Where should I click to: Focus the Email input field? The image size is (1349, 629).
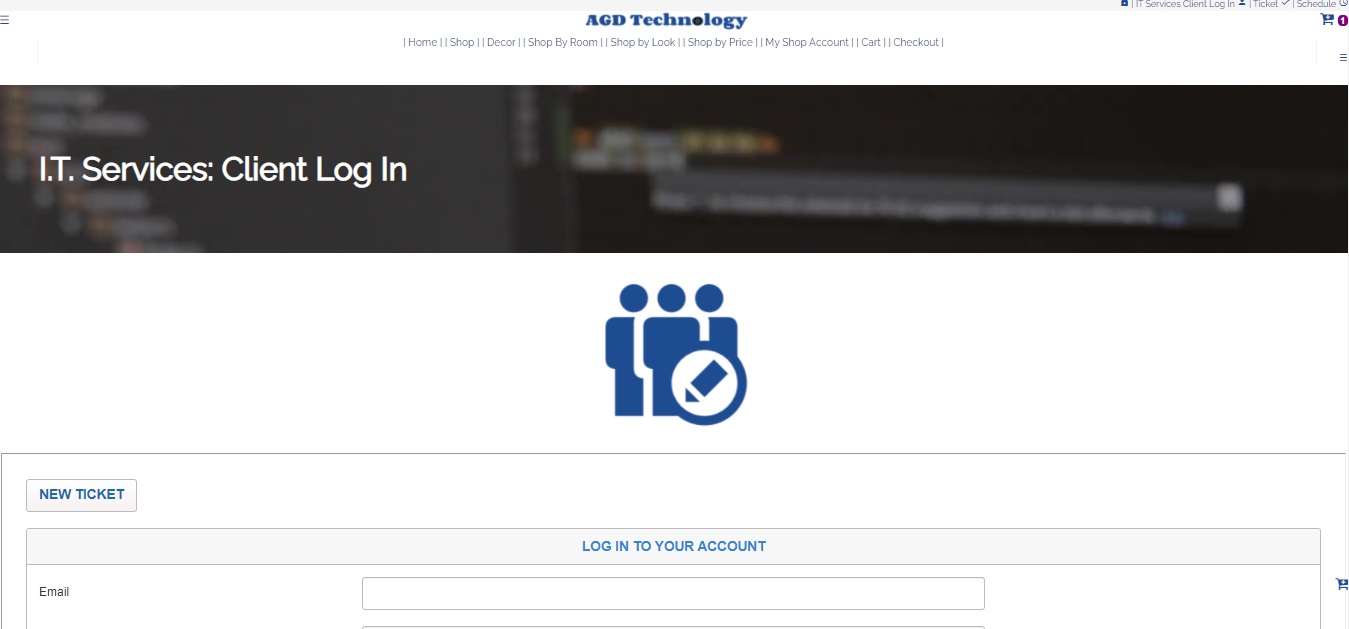pyautogui.click(x=673, y=593)
